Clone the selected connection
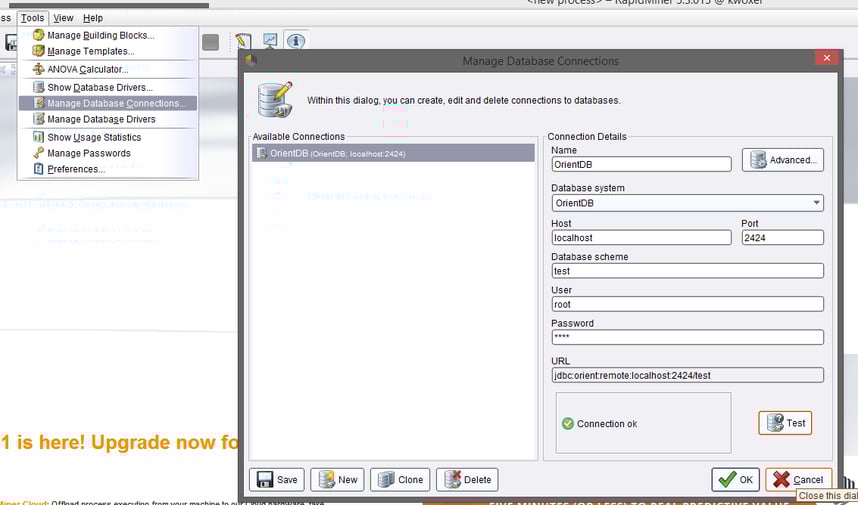858x505 pixels. 400,479
